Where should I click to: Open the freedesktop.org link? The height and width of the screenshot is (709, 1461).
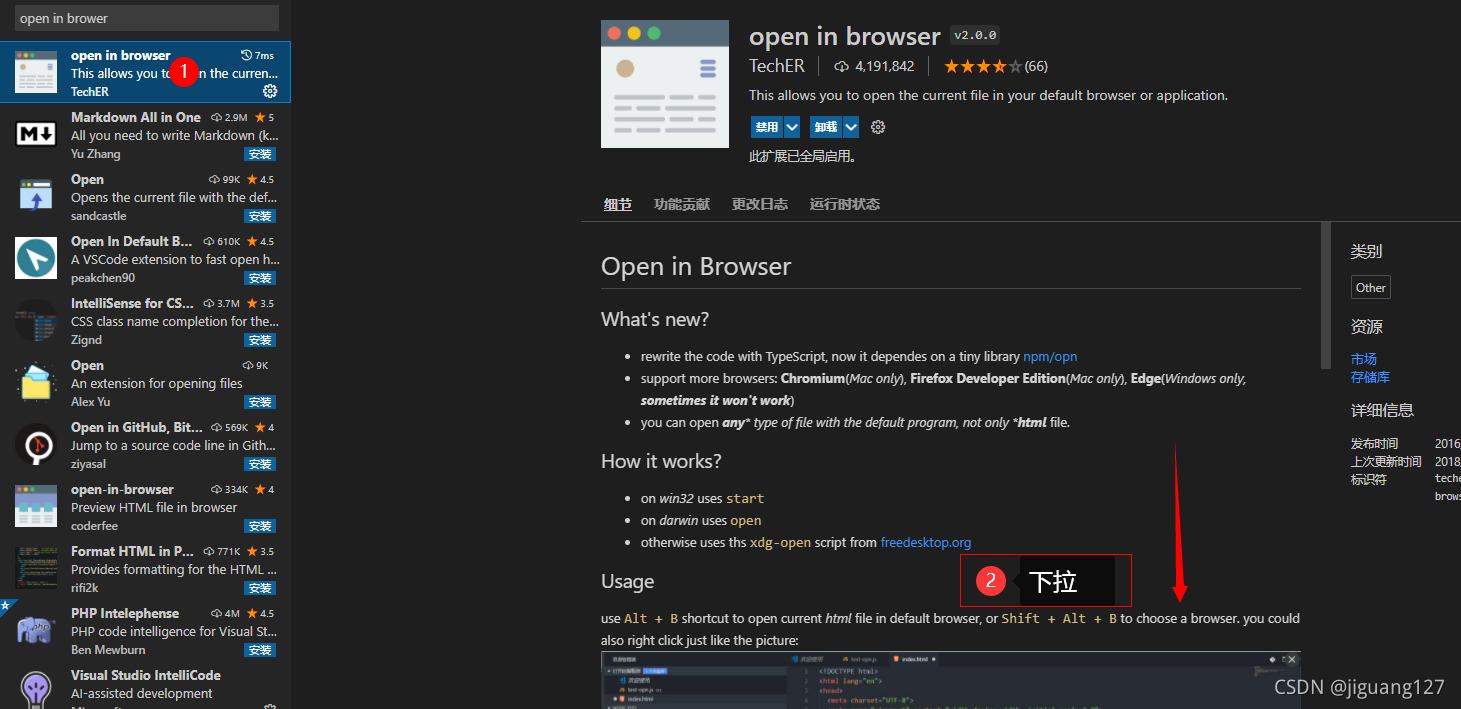coord(926,542)
